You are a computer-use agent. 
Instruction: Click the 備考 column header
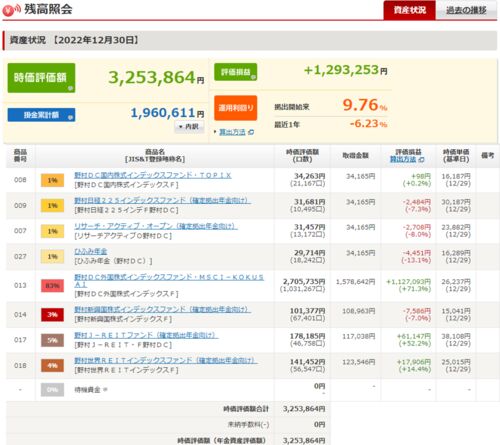(487, 155)
